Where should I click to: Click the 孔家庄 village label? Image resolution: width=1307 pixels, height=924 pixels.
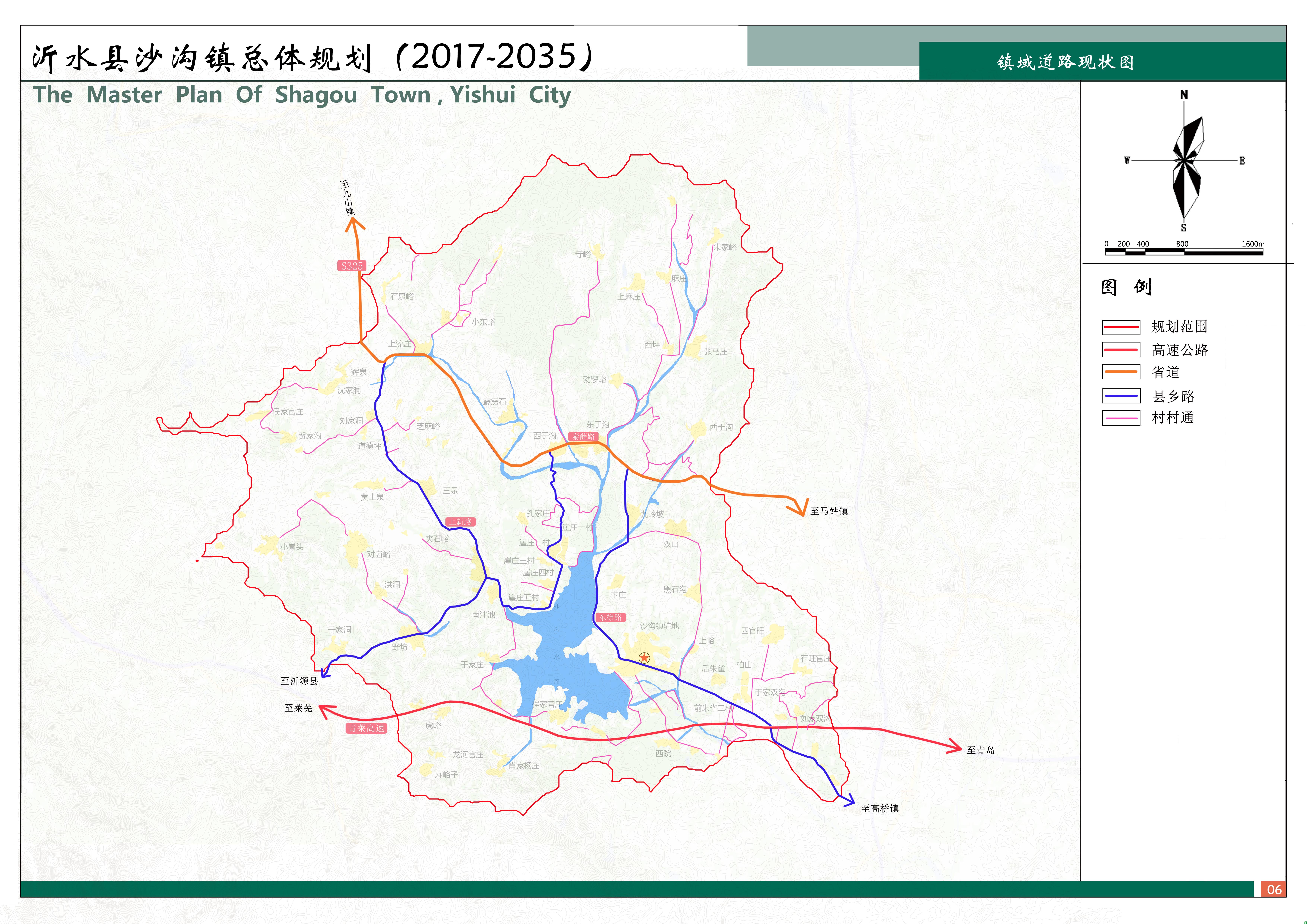click(x=538, y=513)
